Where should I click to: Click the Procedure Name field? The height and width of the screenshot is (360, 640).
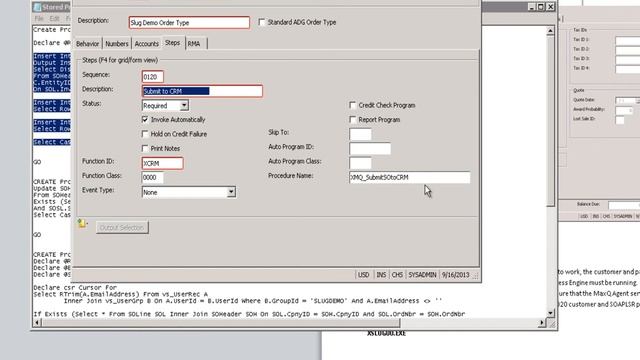coord(409,178)
